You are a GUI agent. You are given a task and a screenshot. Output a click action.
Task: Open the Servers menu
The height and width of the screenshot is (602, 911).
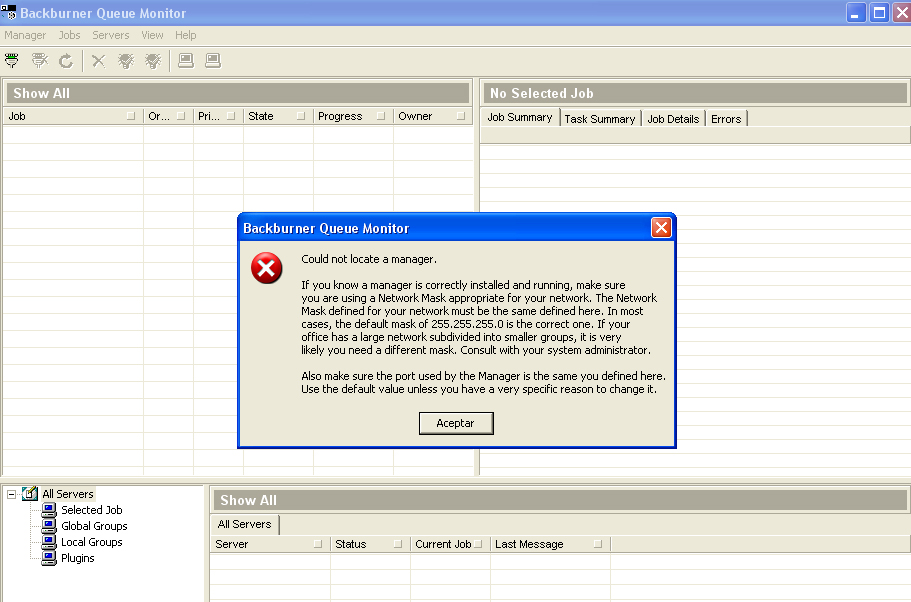[110, 35]
